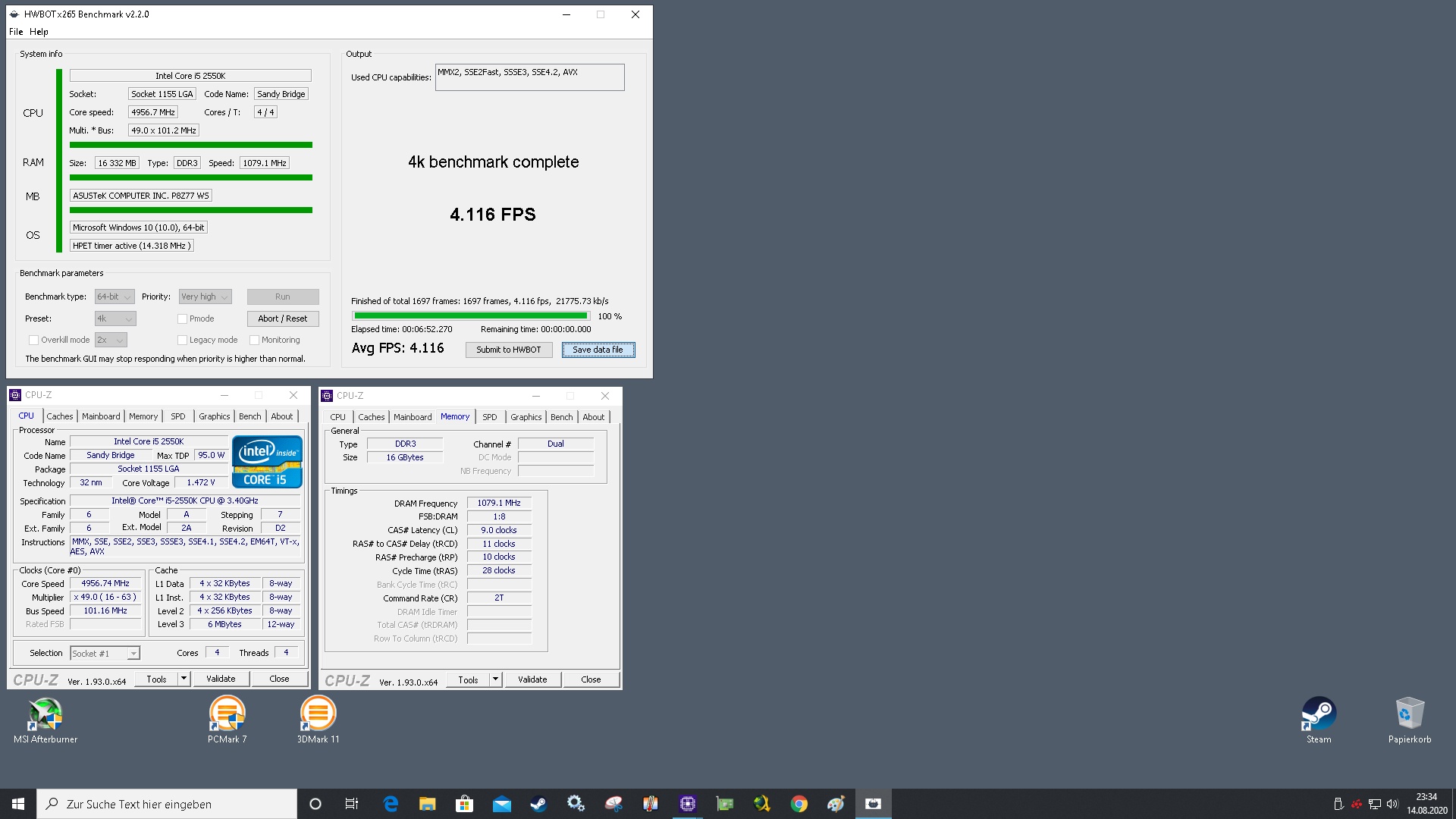Open volume speaker tray icon
Viewport: 1456px width, 819px height.
point(1392,804)
